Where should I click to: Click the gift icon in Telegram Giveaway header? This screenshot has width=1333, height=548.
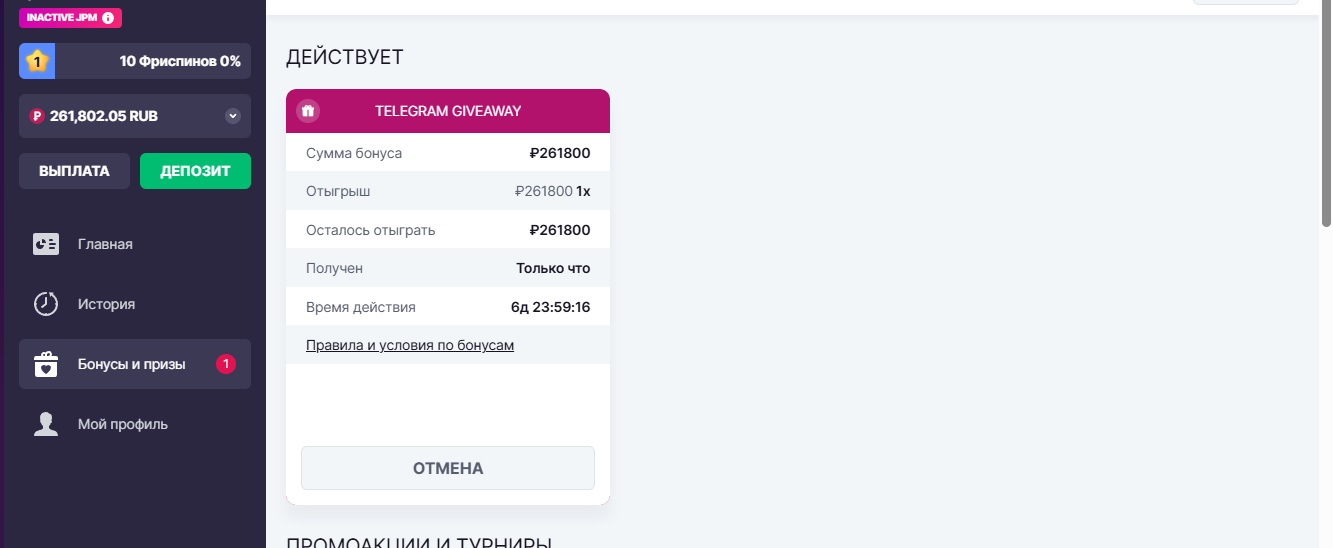point(308,111)
